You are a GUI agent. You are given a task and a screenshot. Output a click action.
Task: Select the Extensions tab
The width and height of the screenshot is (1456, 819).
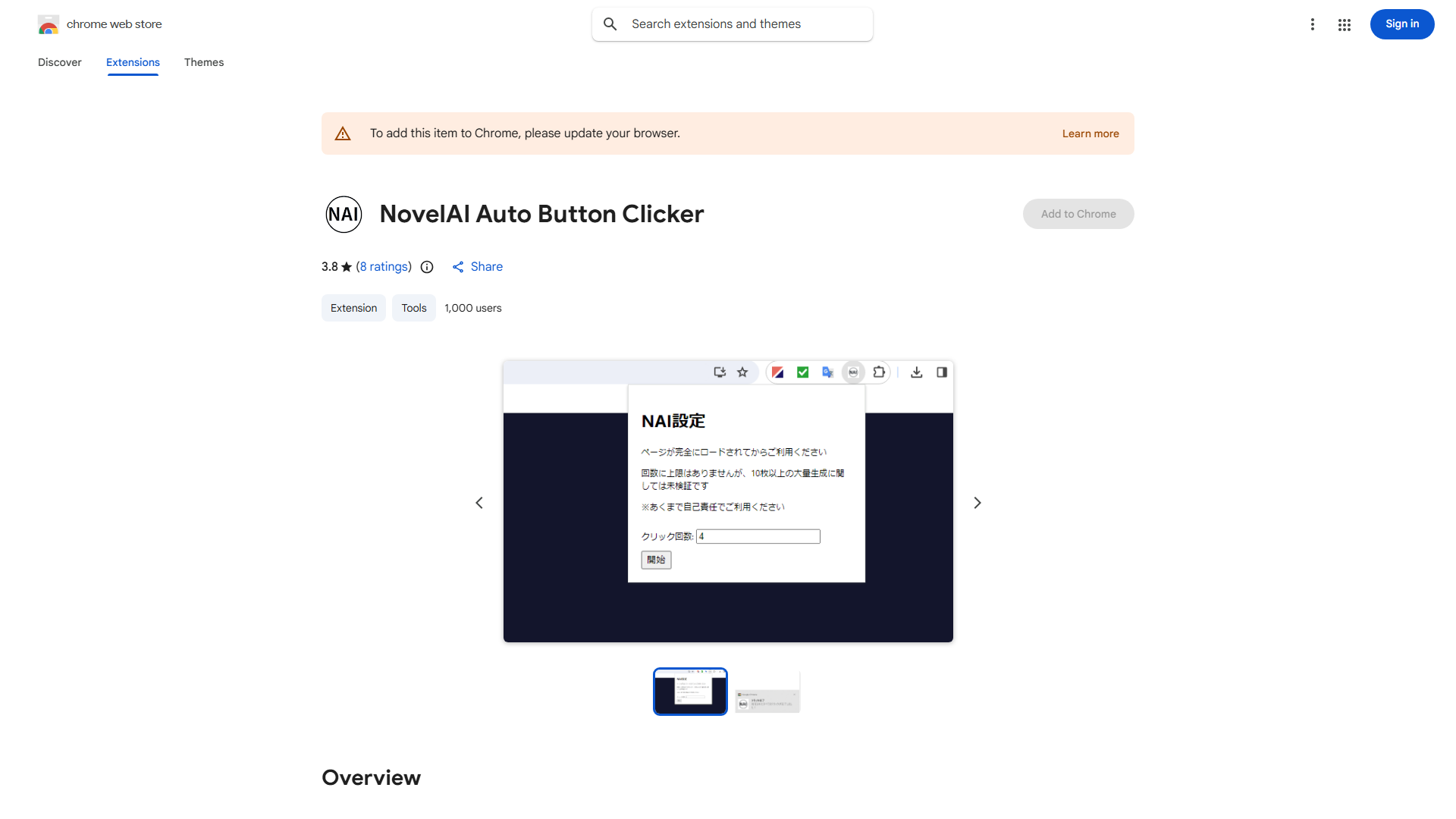133,62
